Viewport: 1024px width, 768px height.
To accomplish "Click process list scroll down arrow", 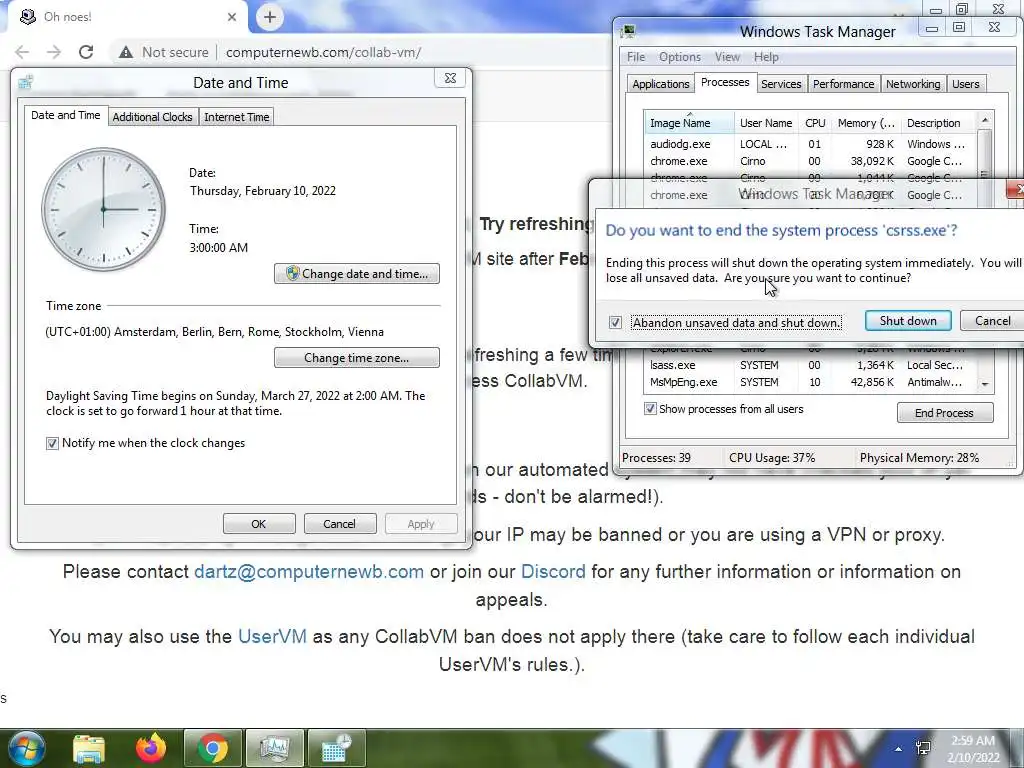I will [x=985, y=384].
